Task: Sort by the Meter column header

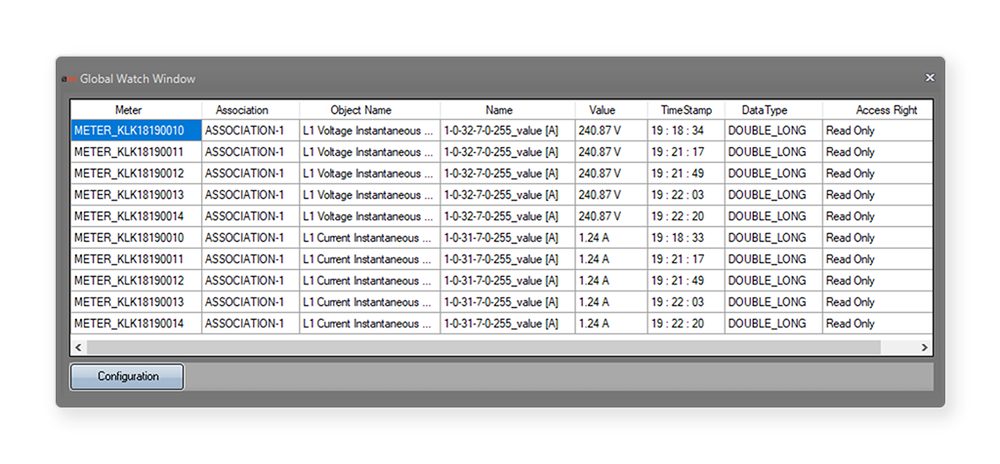Action: (x=135, y=110)
